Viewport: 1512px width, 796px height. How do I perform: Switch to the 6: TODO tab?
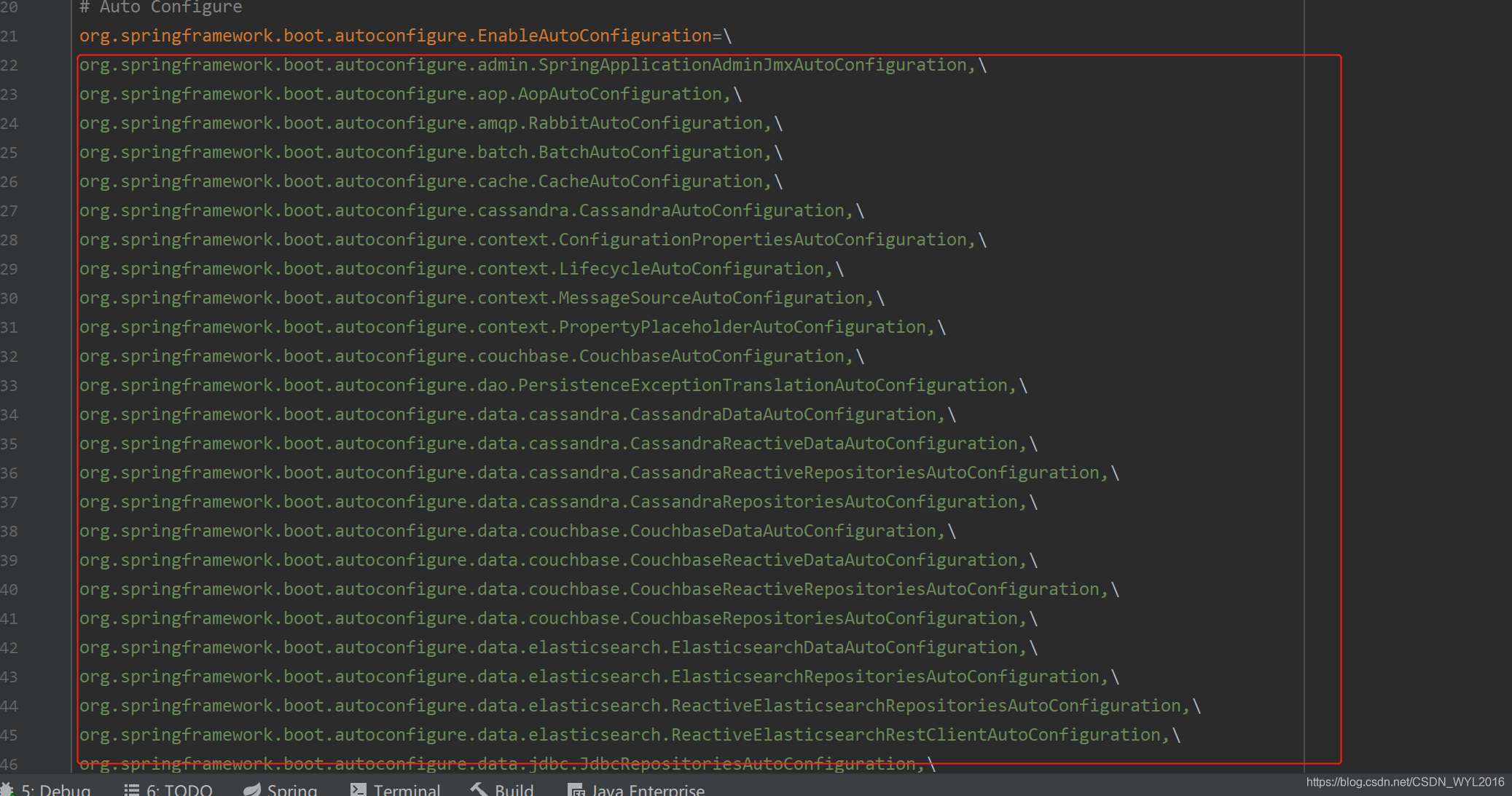coord(168,789)
